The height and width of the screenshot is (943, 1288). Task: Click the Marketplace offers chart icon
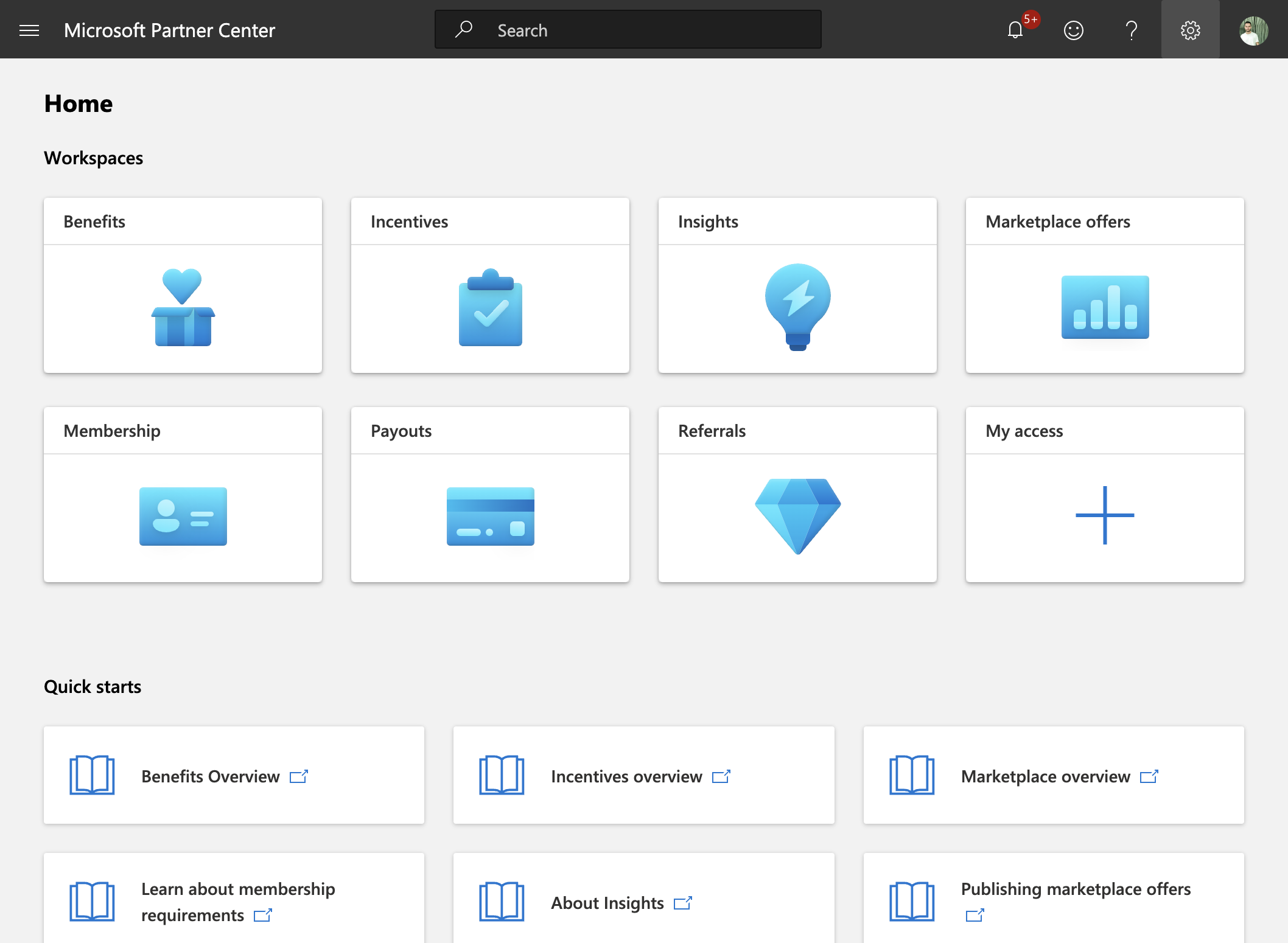coord(1105,307)
